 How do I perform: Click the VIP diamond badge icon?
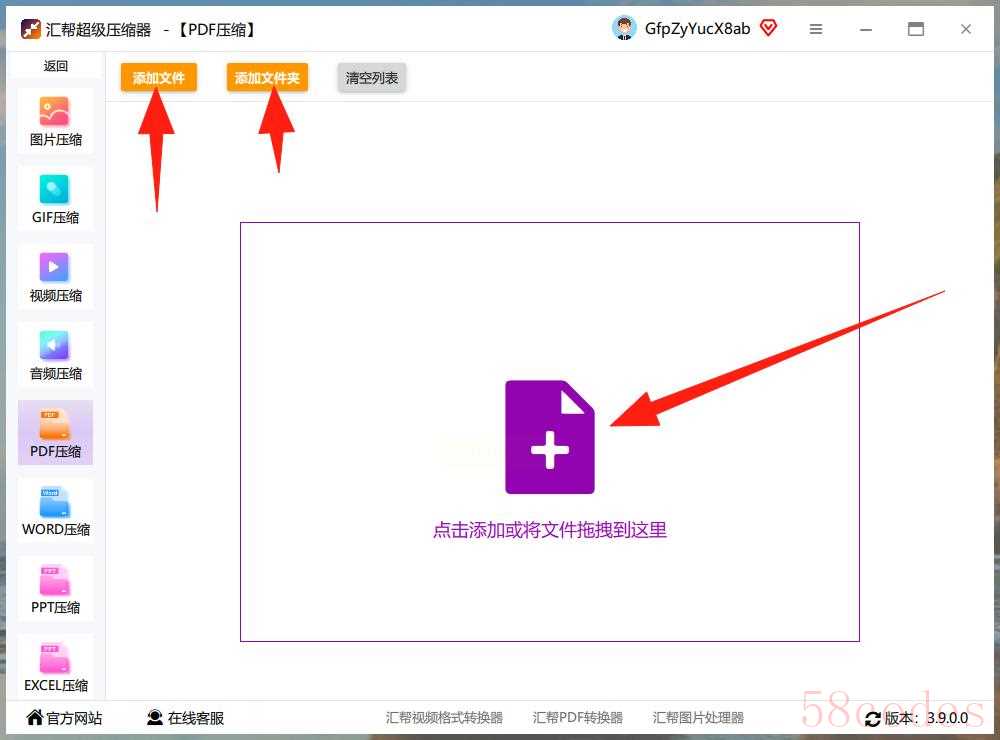click(x=768, y=28)
